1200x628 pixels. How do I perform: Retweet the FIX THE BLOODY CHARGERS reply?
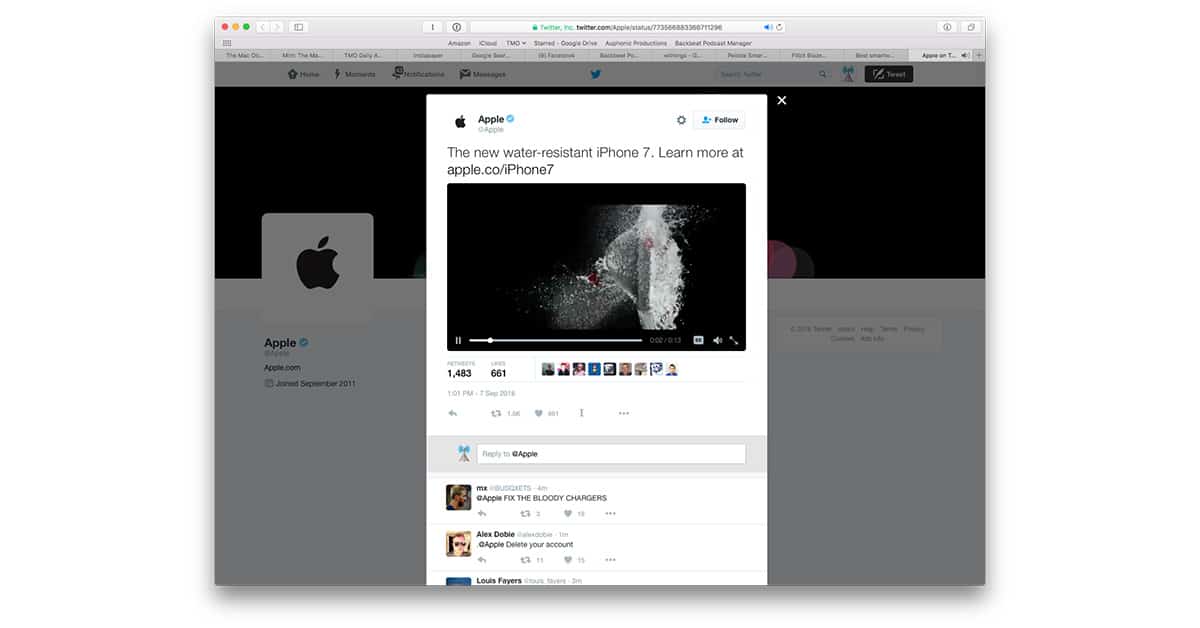pyautogui.click(x=525, y=513)
